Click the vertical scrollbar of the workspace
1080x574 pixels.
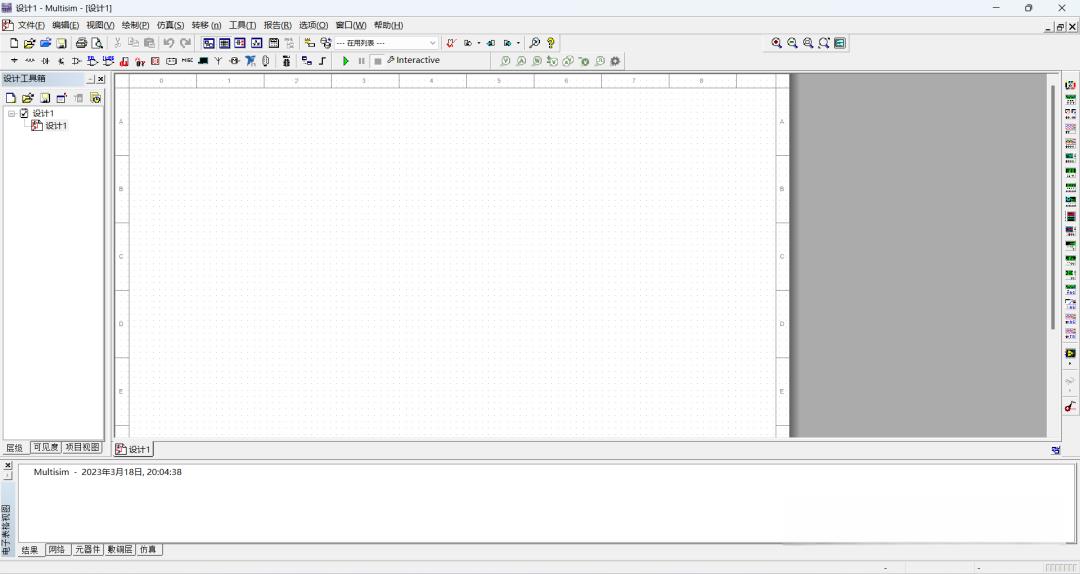point(1052,207)
